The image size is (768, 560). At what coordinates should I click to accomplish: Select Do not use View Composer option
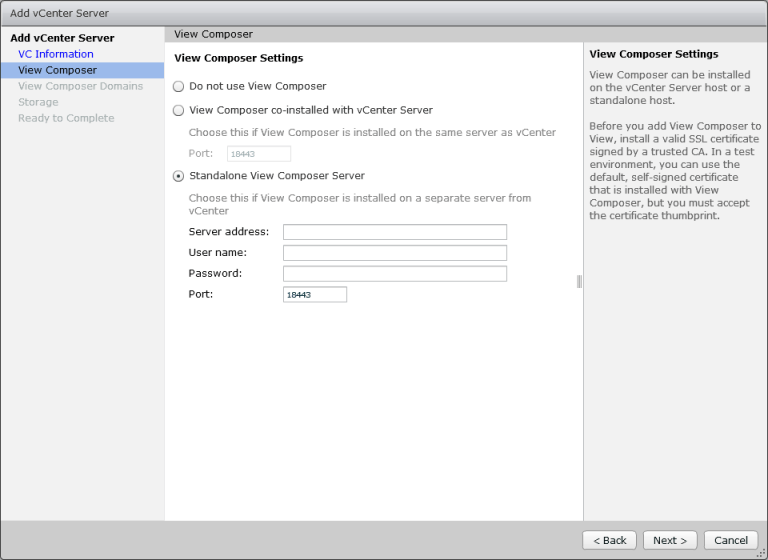(x=179, y=87)
